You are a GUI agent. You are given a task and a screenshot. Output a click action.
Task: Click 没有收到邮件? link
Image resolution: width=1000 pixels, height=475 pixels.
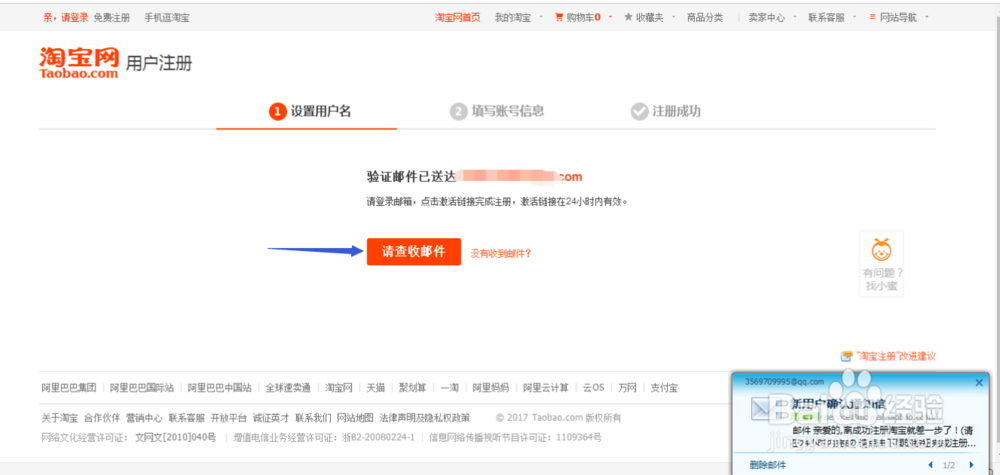[501, 253]
